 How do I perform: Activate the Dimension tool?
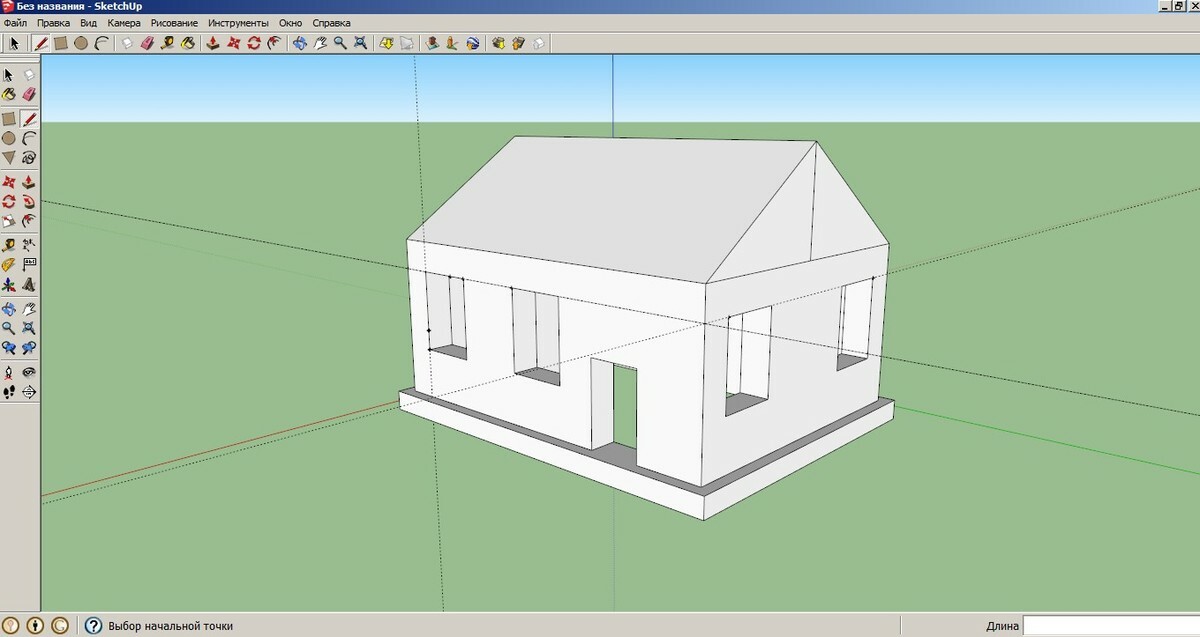[30, 244]
